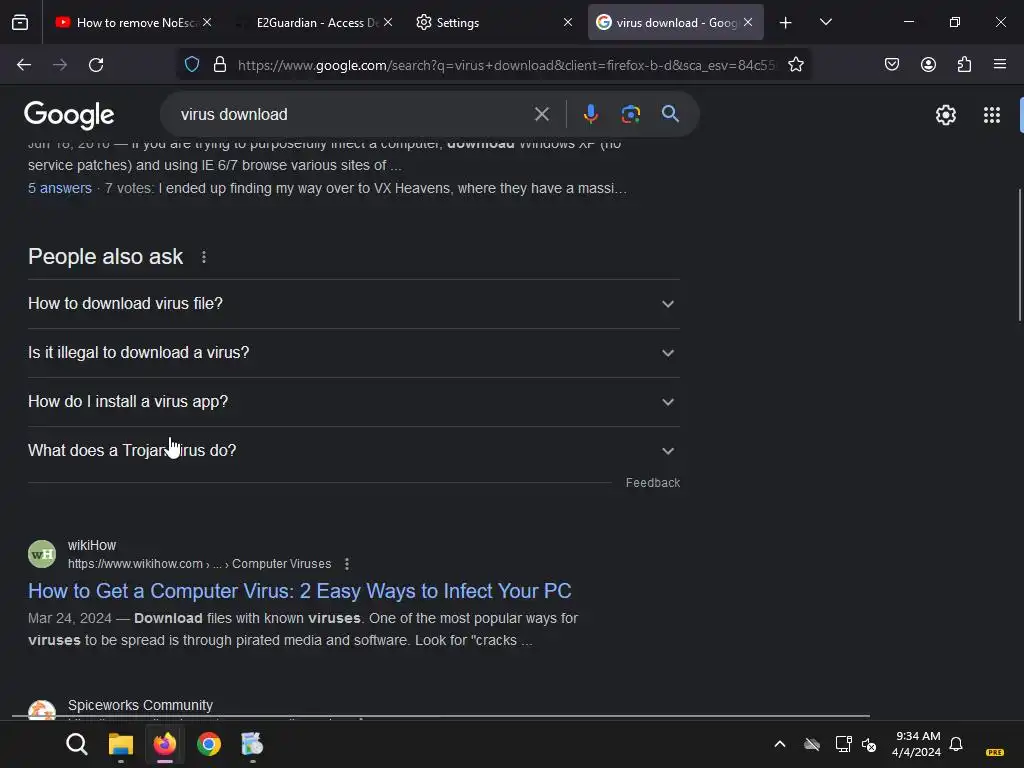The width and height of the screenshot is (1024, 768).
Task: Expand 'What does a Trojan virus do?'
Action: (x=354, y=451)
